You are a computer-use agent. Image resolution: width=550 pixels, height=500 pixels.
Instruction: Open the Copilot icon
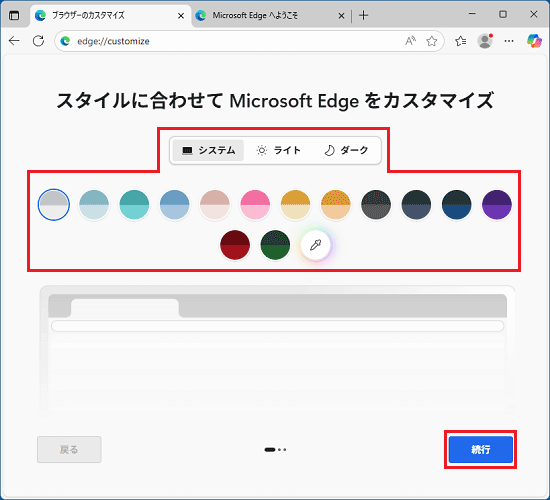(x=534, y=41)
